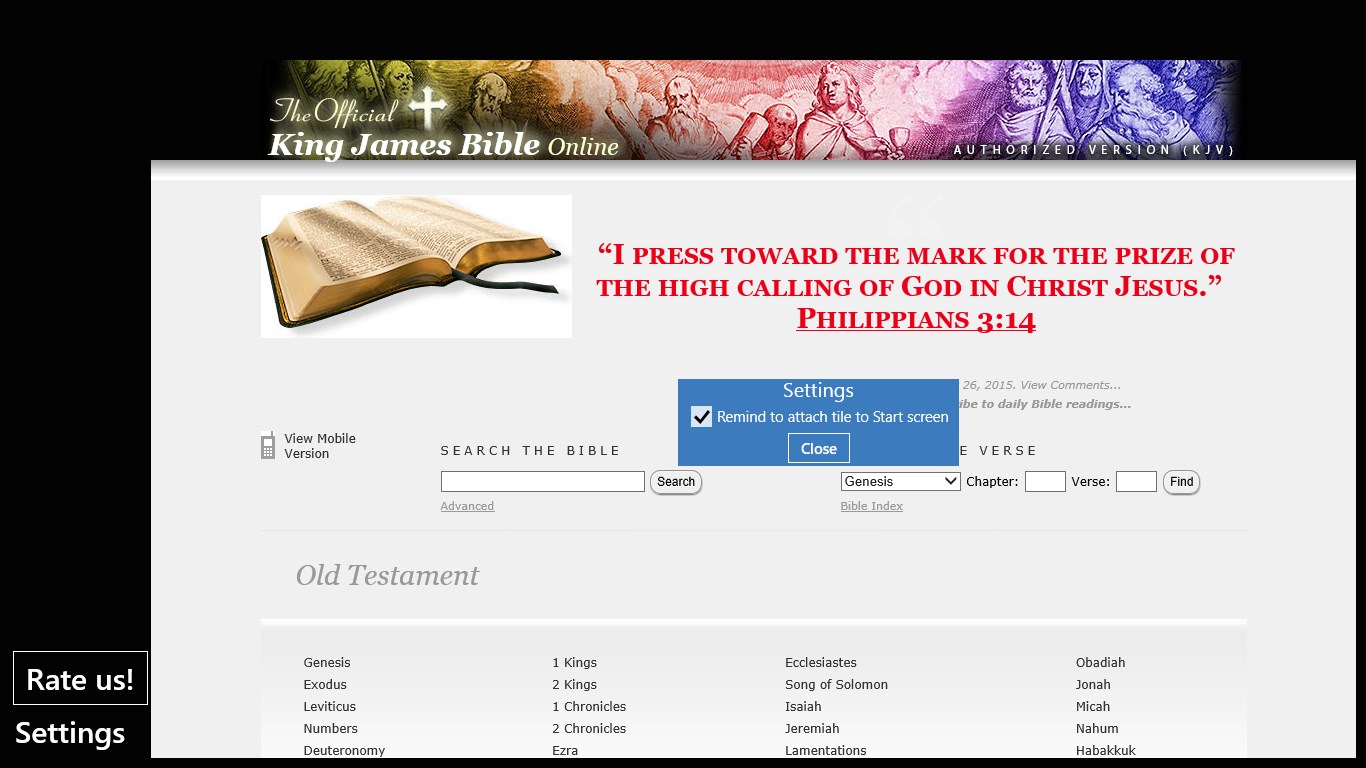The image size is (1366, 768).
Task: Open the Bible Index link
Action: [x=871, y=506]
